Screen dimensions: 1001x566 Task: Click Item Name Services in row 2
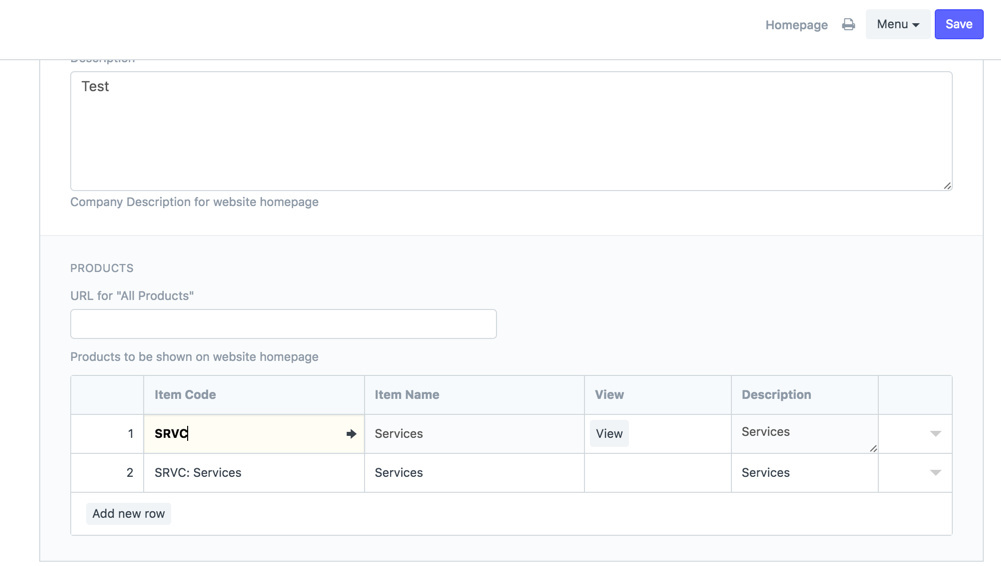click(x=474, y=473)
